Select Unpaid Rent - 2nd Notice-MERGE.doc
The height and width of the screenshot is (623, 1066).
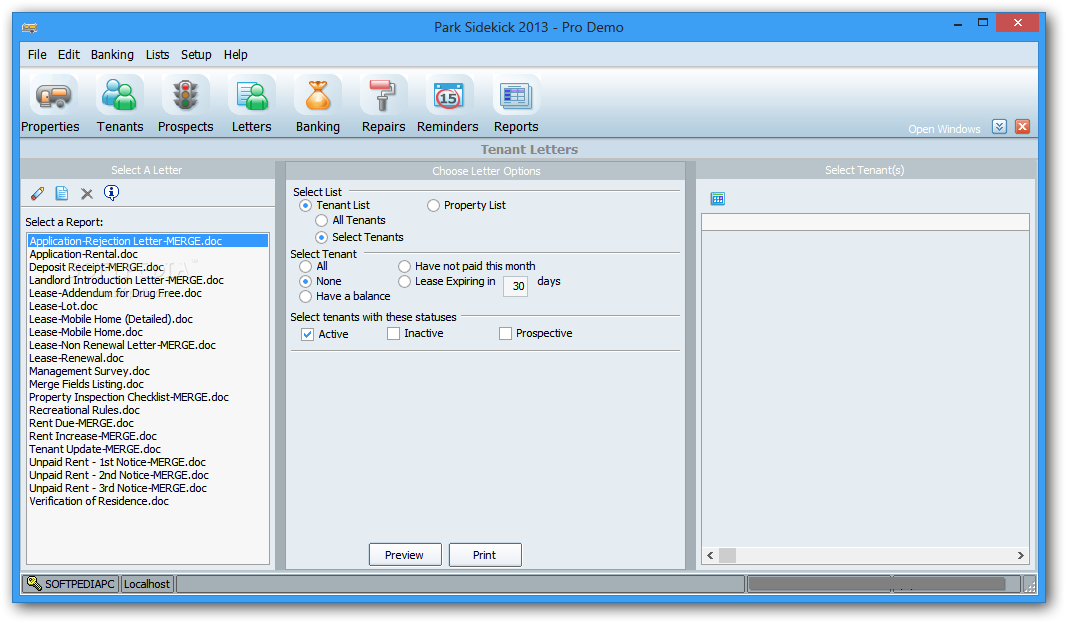(x=119, y=475)
